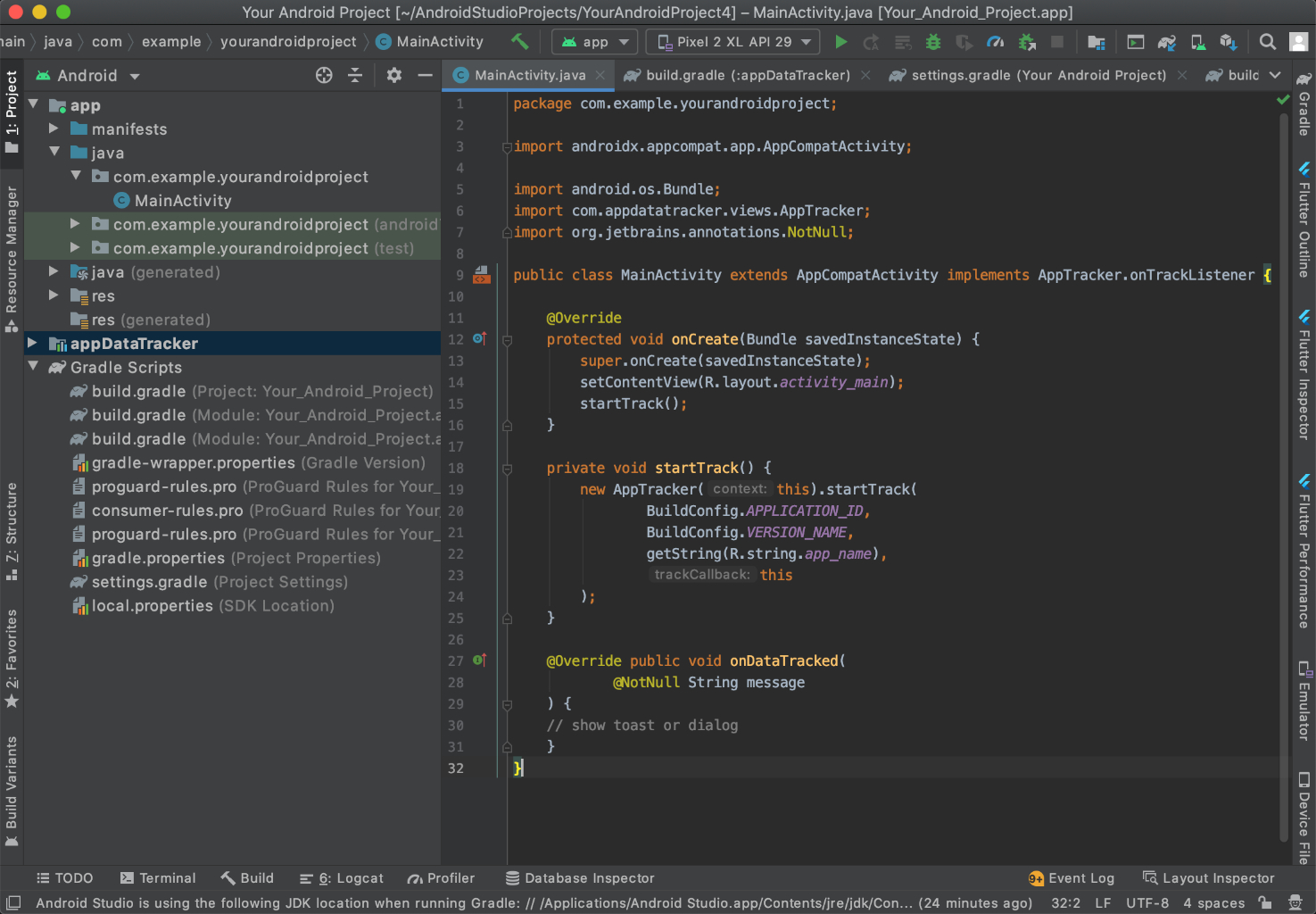Switch to settings.gradle (Your Android Project) tab
1316x914 pixels.
click(1039, 76)
